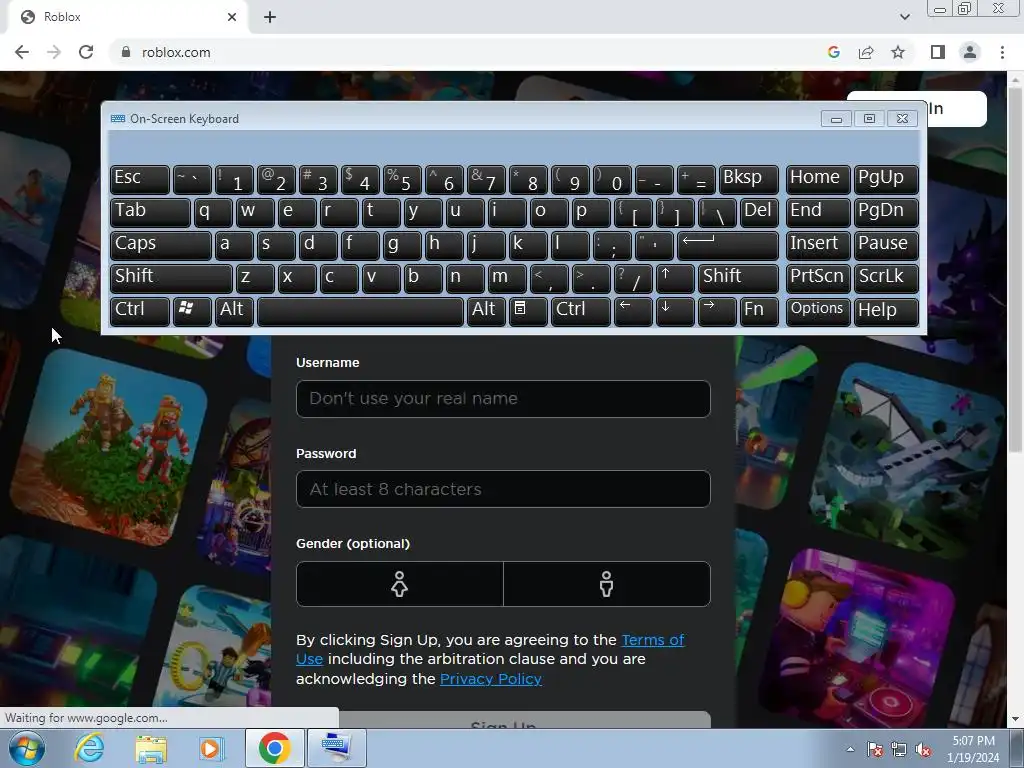Click the PgDn key

[x=886, y=212]
